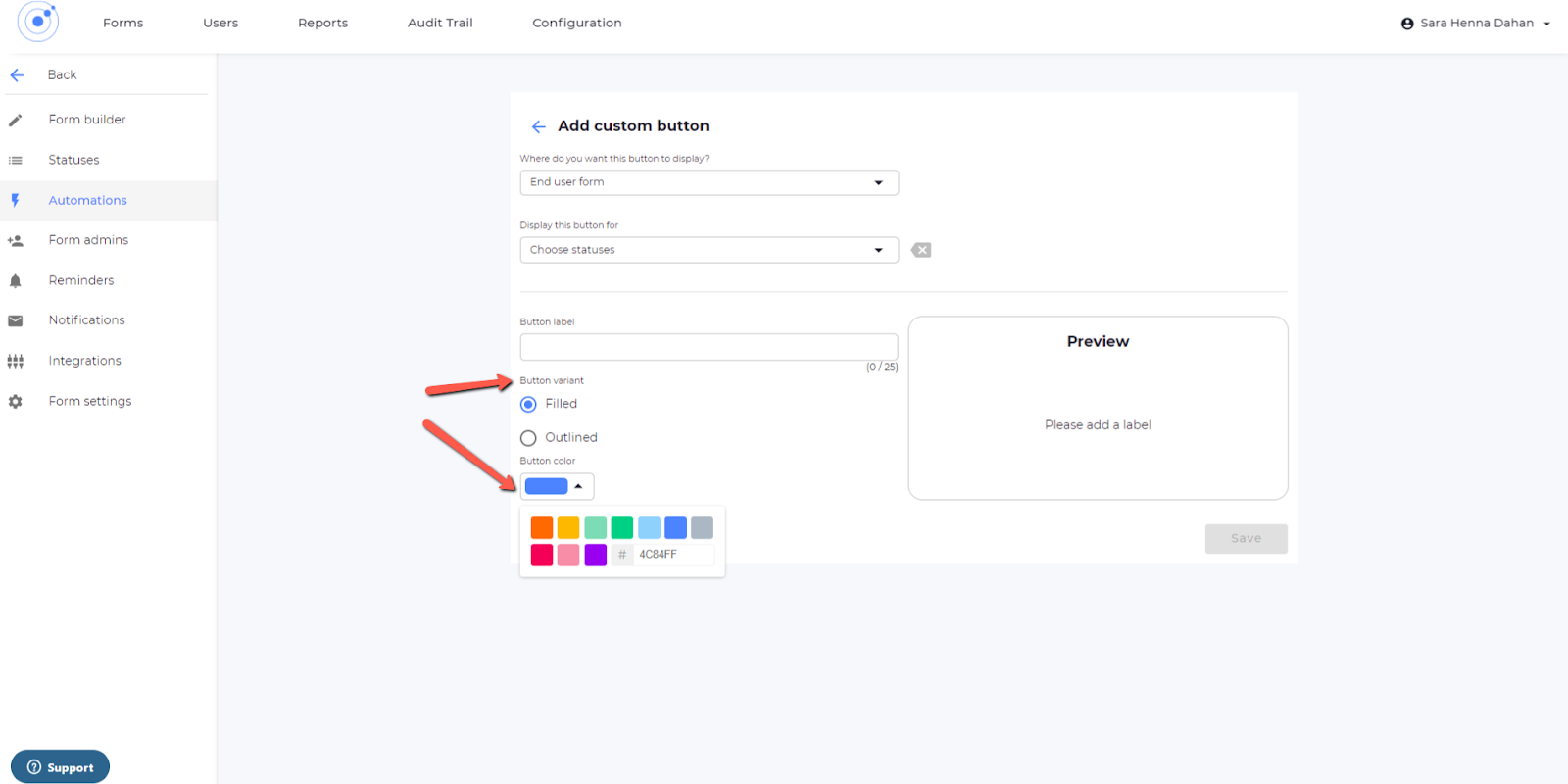Click the Form settings gear icon
This screenshot has width=1568, height=784.
click(16, 402)
